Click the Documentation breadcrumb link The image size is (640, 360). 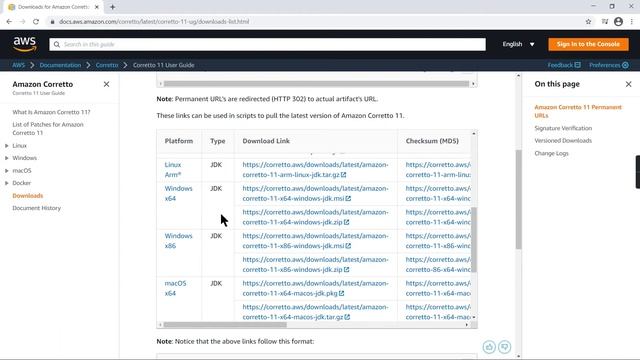[60, 65]
